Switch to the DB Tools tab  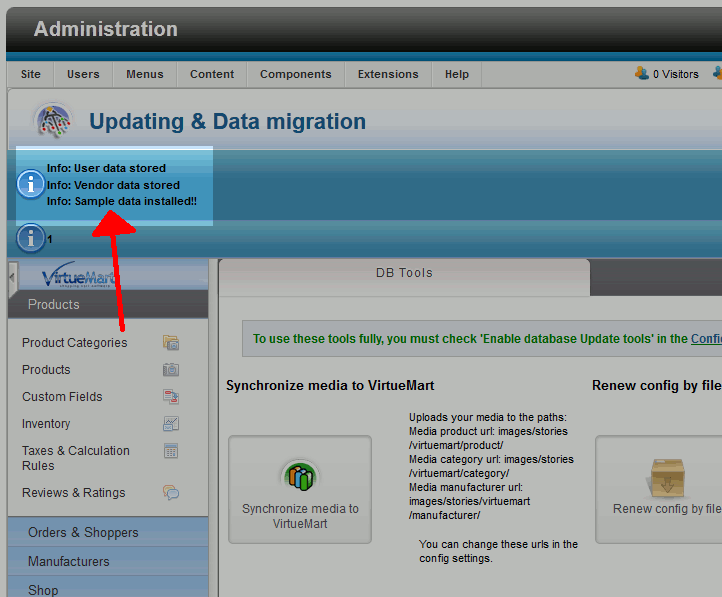[403, 272]
